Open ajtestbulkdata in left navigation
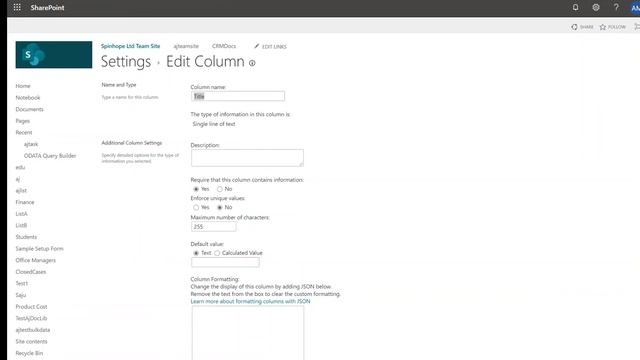 click(x=33, y=330)
